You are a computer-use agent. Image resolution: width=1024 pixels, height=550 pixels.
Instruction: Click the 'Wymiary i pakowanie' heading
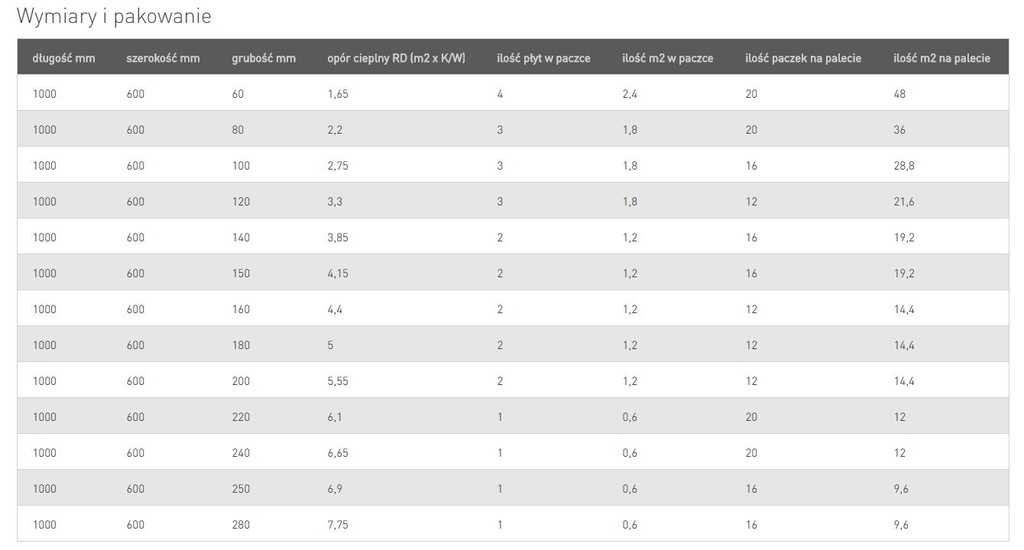click(114, 17)
